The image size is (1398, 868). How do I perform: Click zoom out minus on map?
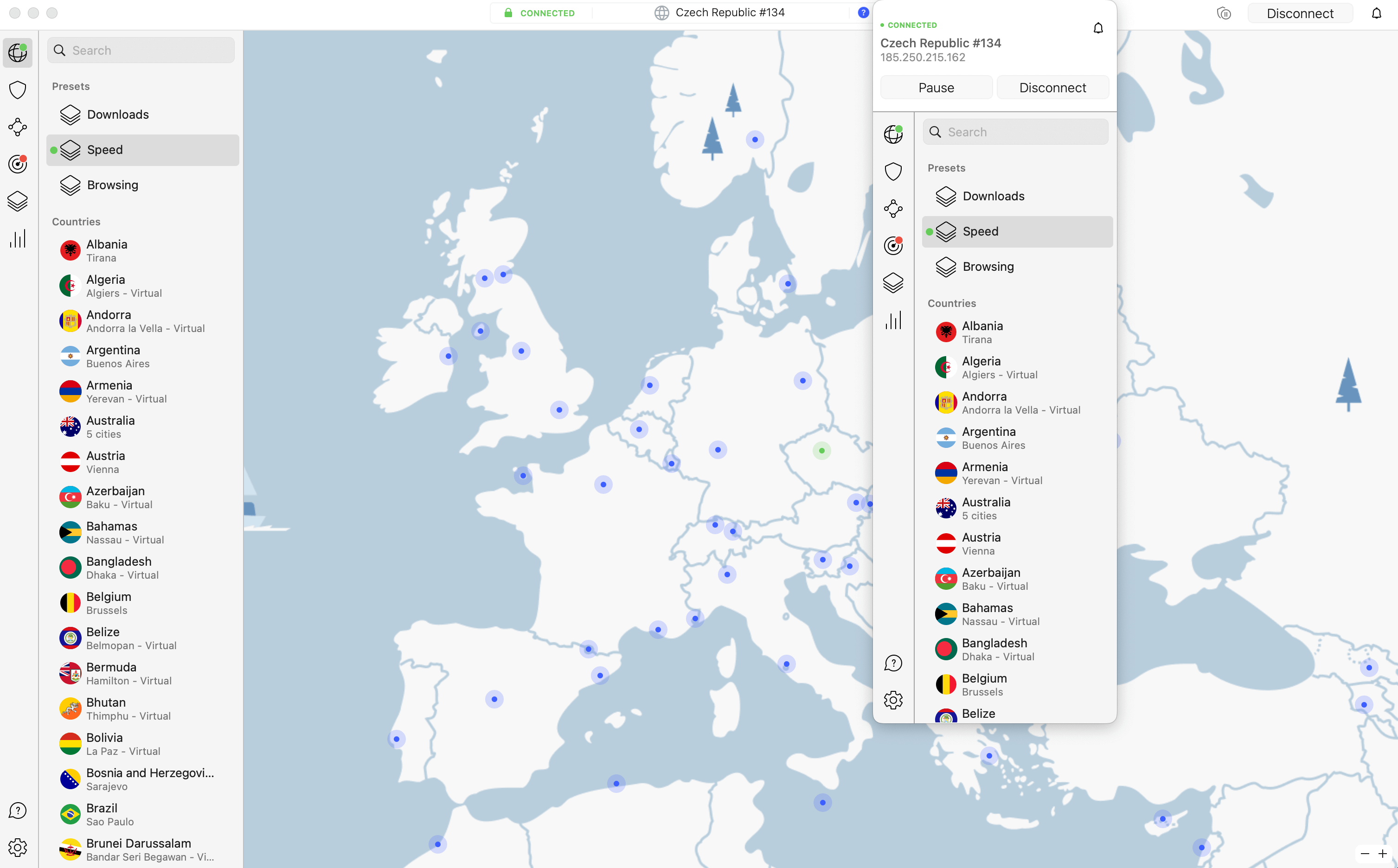(x=1365, y=854)
